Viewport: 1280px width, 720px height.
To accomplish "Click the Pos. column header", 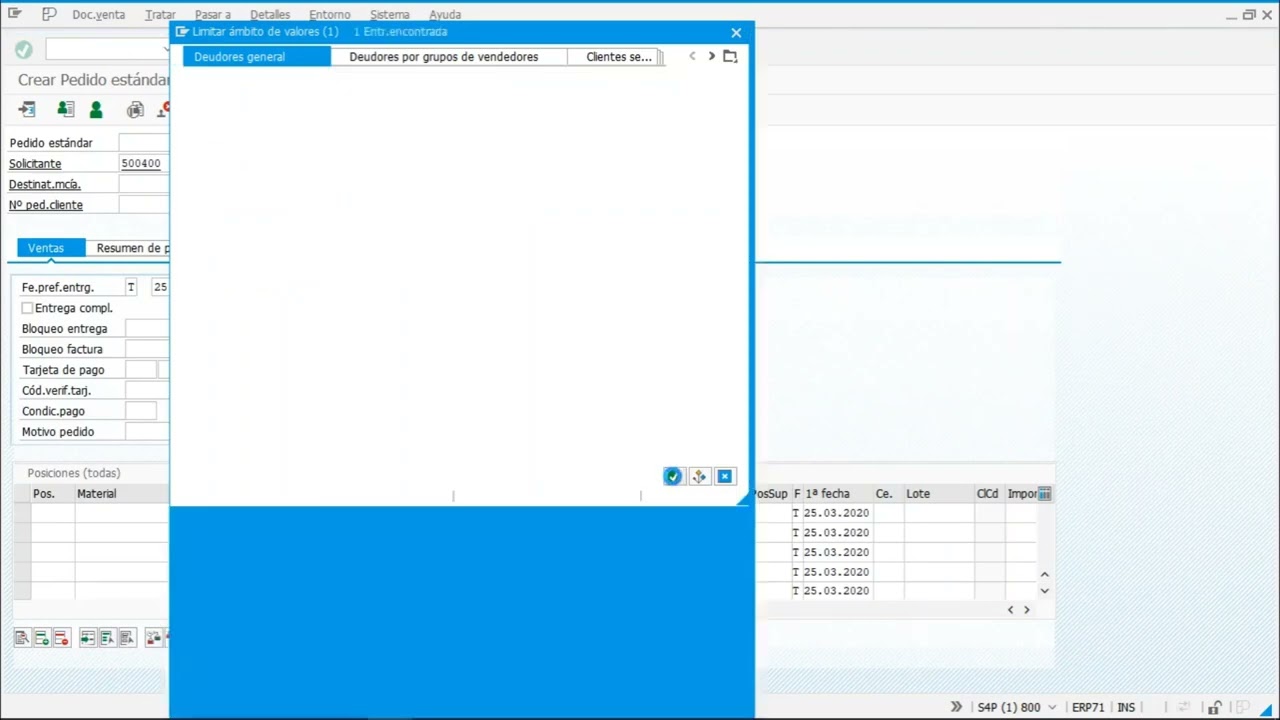I will pos(53,494).
